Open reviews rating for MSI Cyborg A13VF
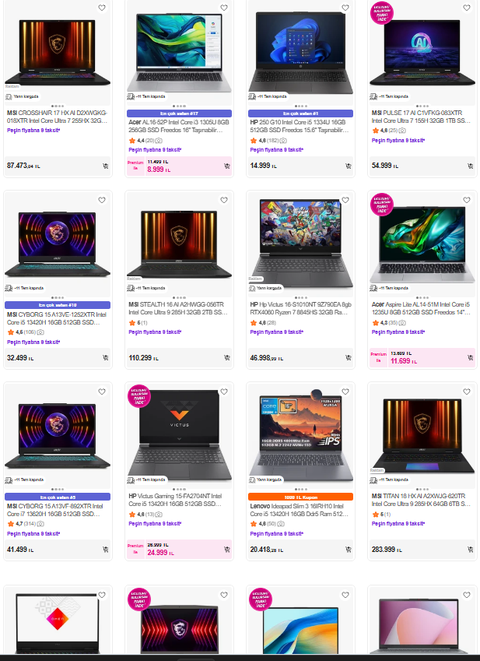The image size is (480, 661). tap(26, 524)
